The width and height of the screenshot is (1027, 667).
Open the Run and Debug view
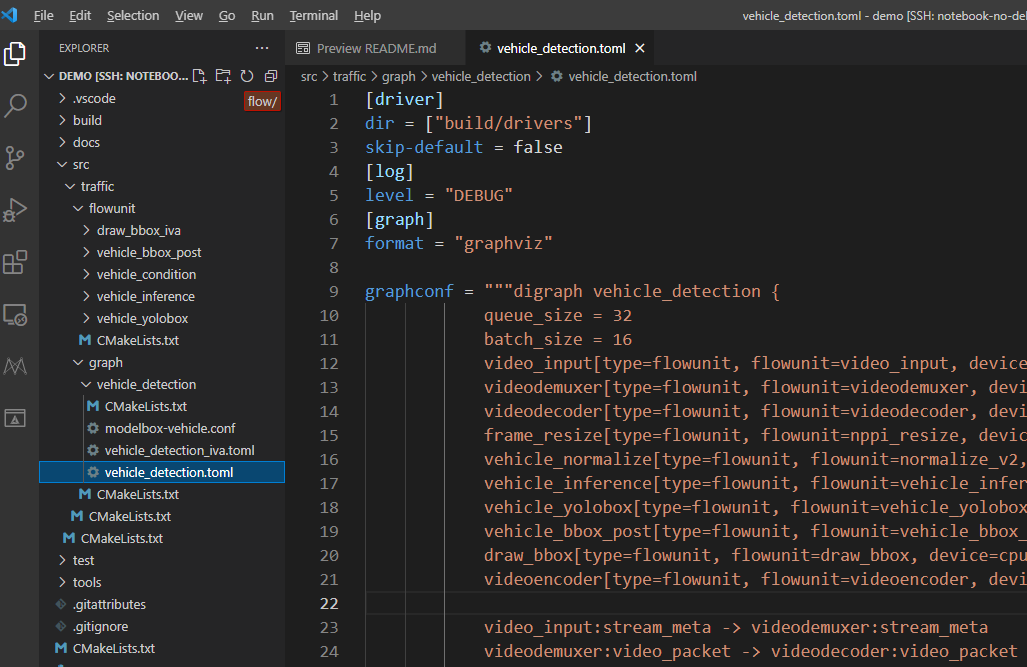coord(15,210)
